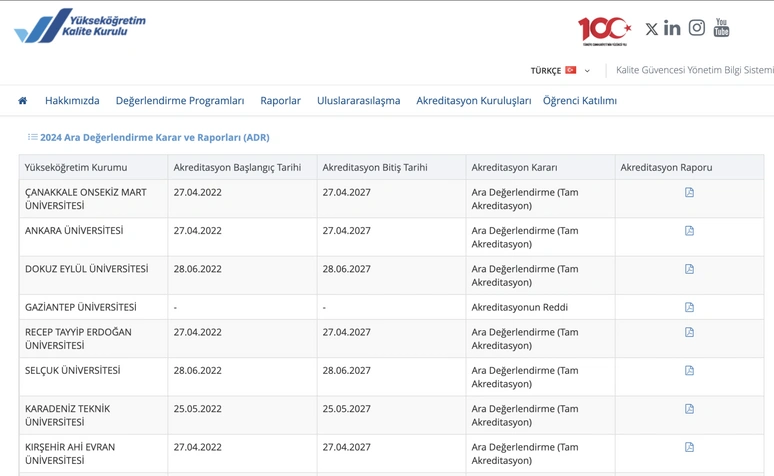Open the X (Twitter) social icon

(x=651, y=29)
